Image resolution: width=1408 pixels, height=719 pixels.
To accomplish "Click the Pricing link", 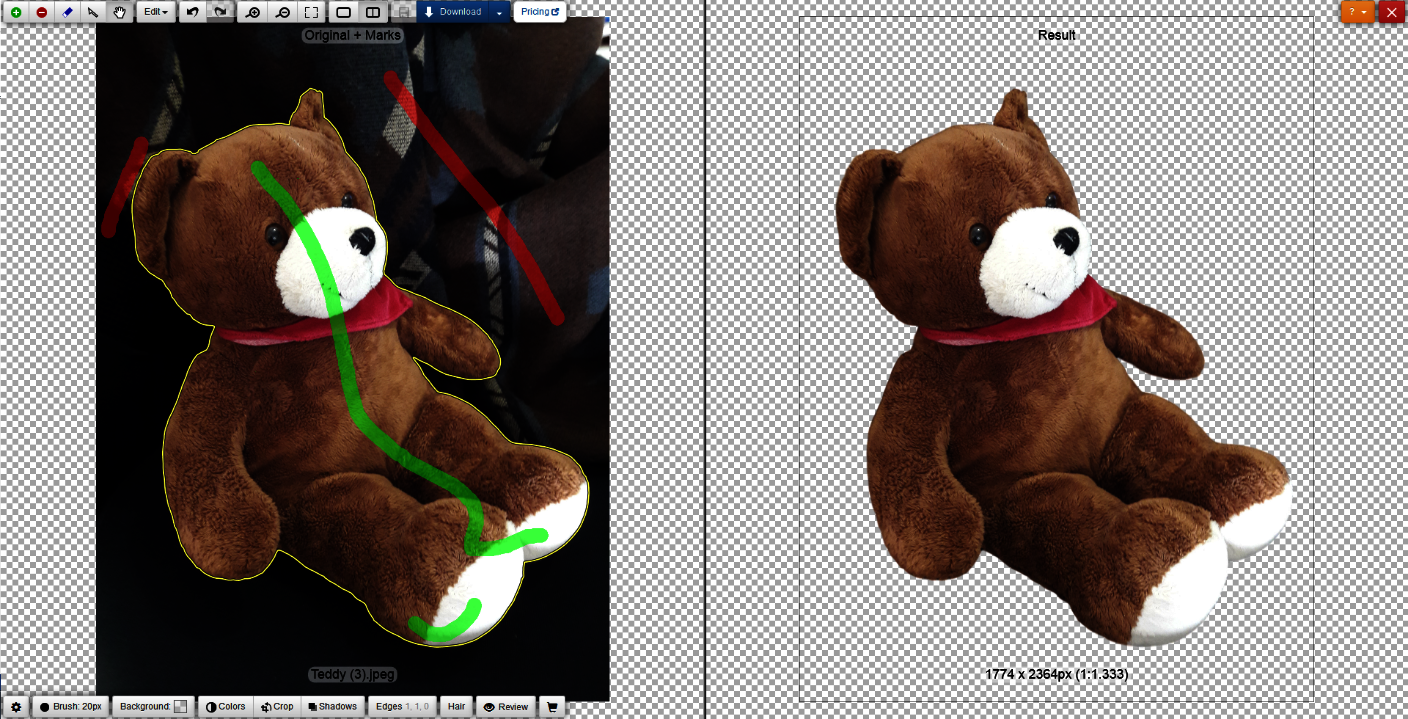I will [x=539, y=12].
